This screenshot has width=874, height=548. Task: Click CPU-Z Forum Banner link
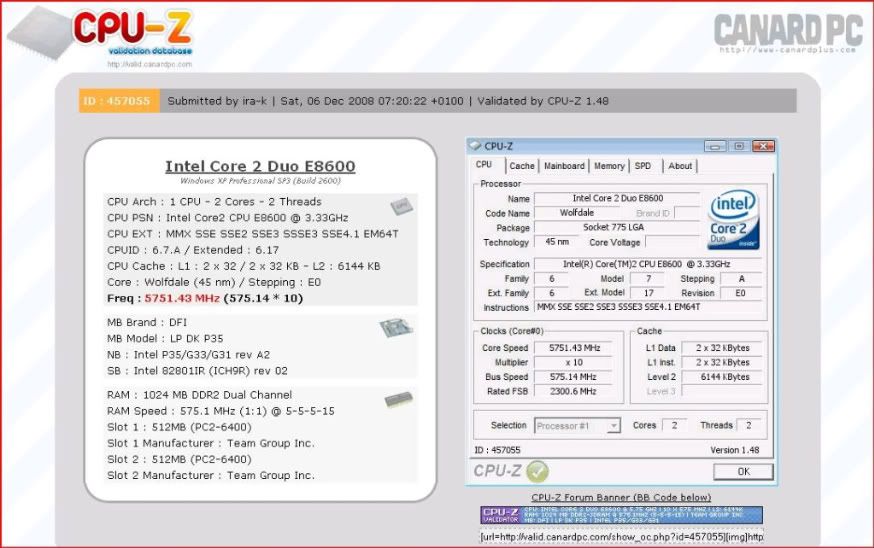621,497
